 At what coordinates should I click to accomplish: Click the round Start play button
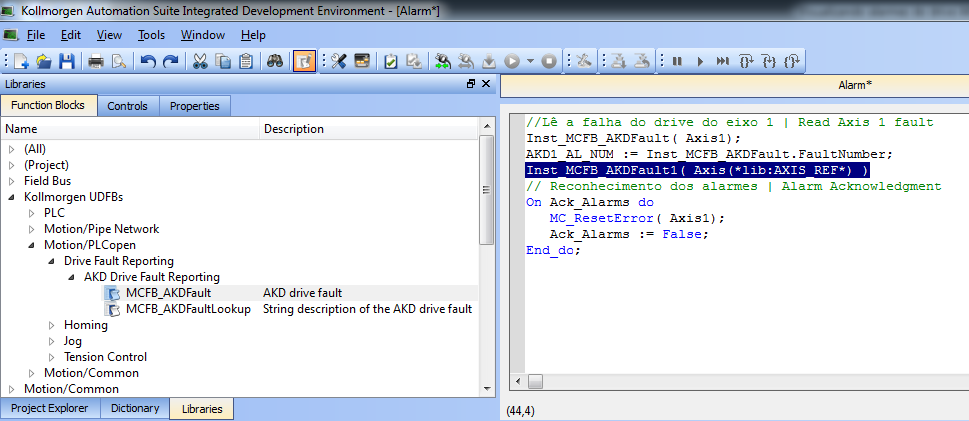[512, 61]
